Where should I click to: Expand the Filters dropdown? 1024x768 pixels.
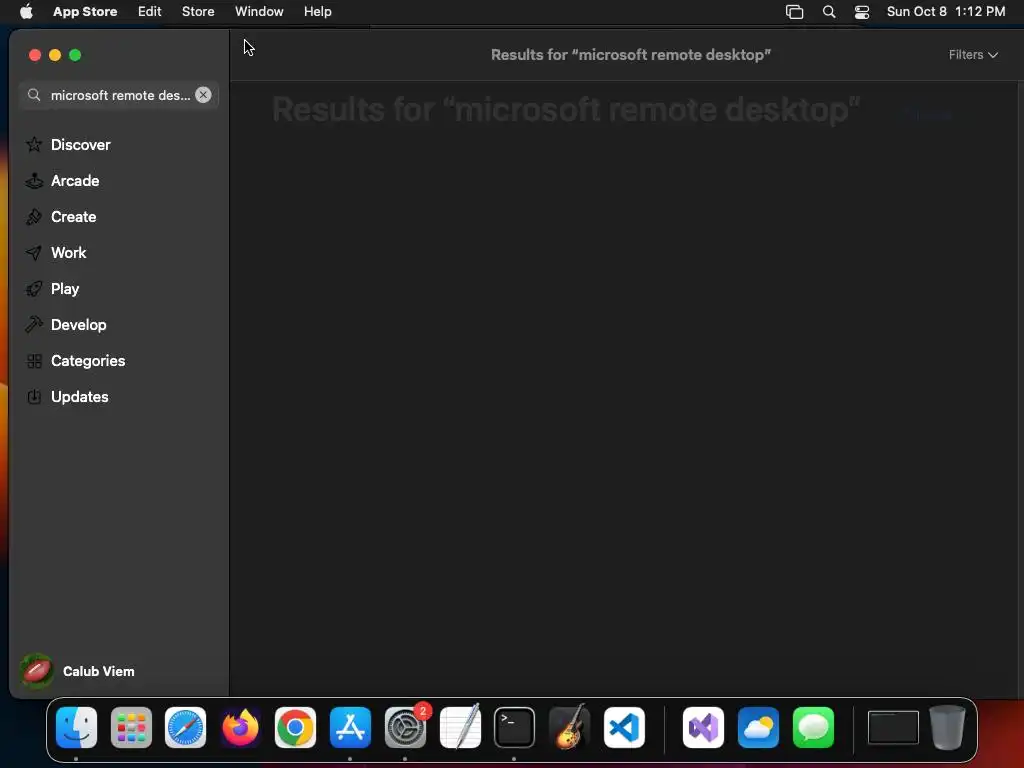coord(973,55)
